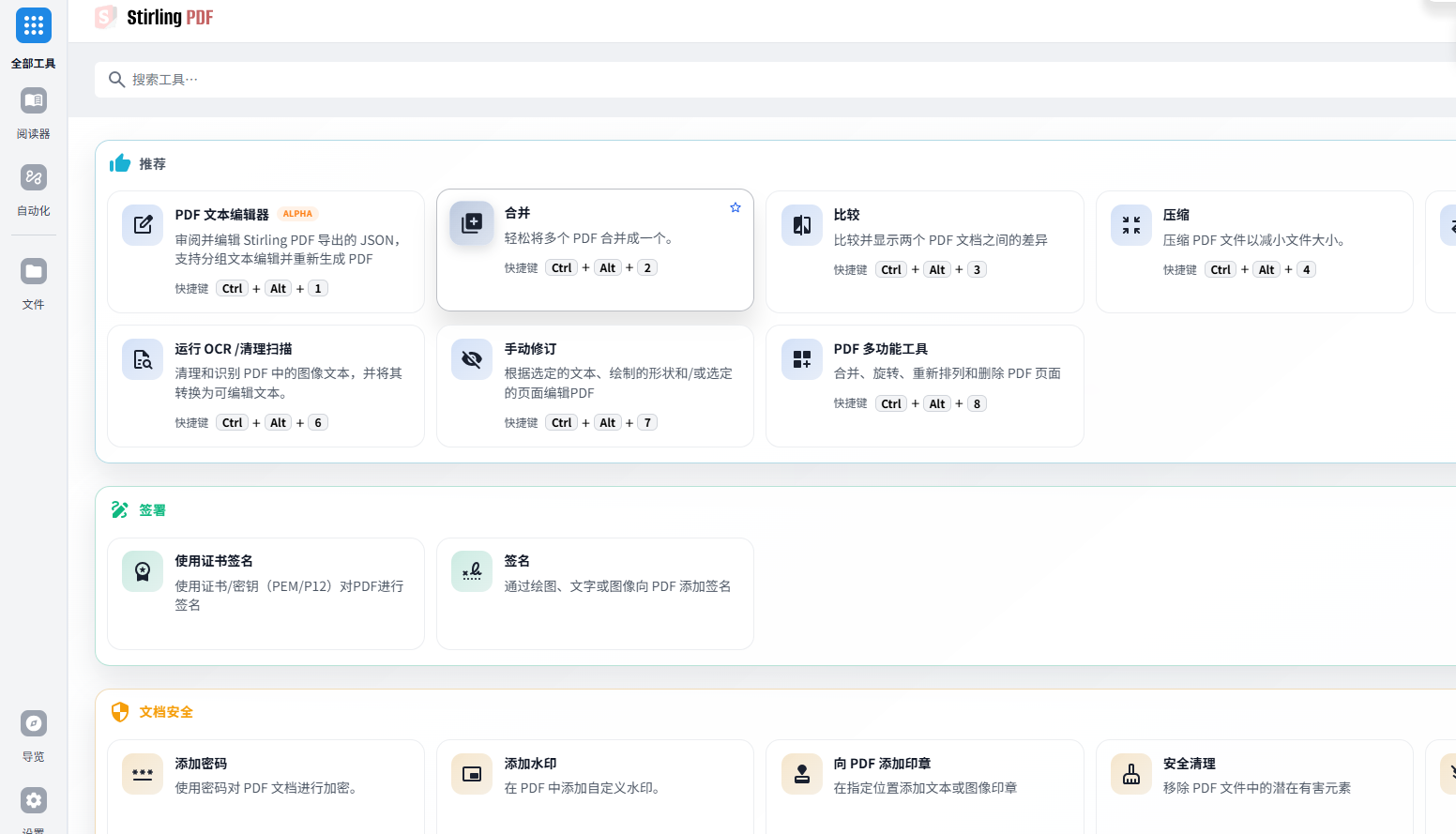Image resolution: width=1456 pixels, height=834 pixels.
Task: Click the 签名 title text
Action: [x=518, y=561]
